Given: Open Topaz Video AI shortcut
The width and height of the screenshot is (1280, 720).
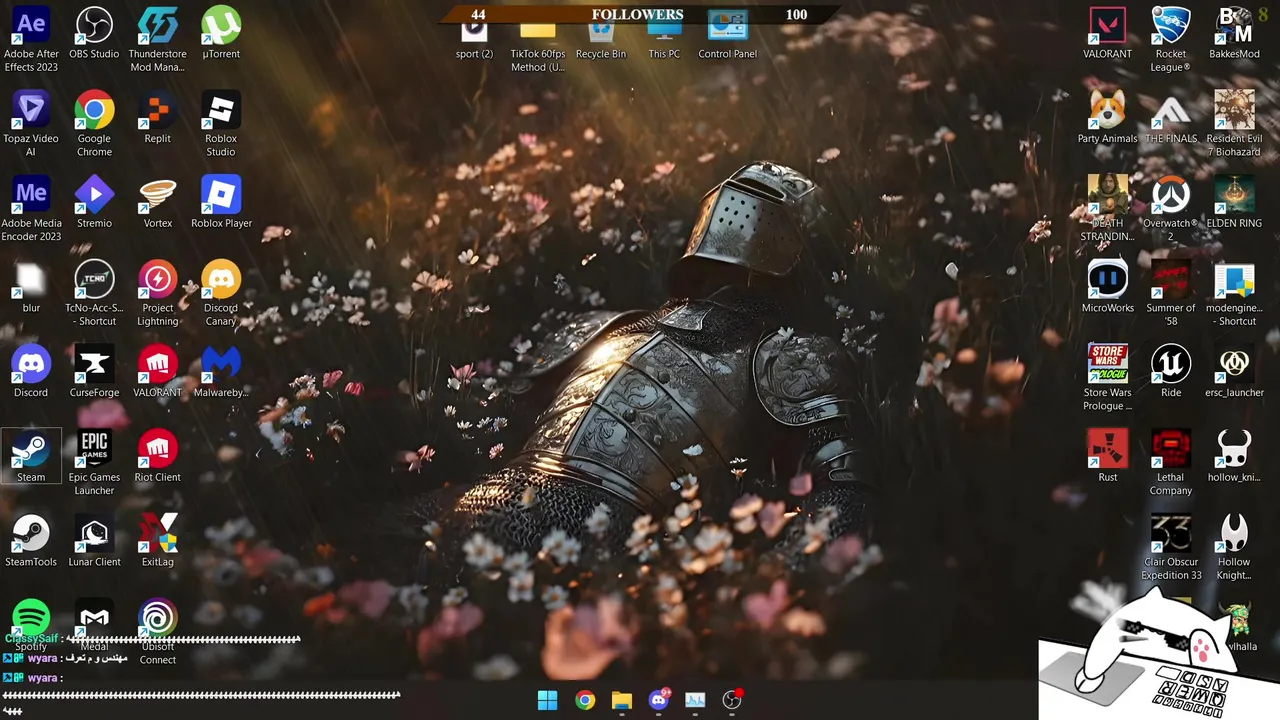Looking at the screenshot, I should tap(31, 124).
